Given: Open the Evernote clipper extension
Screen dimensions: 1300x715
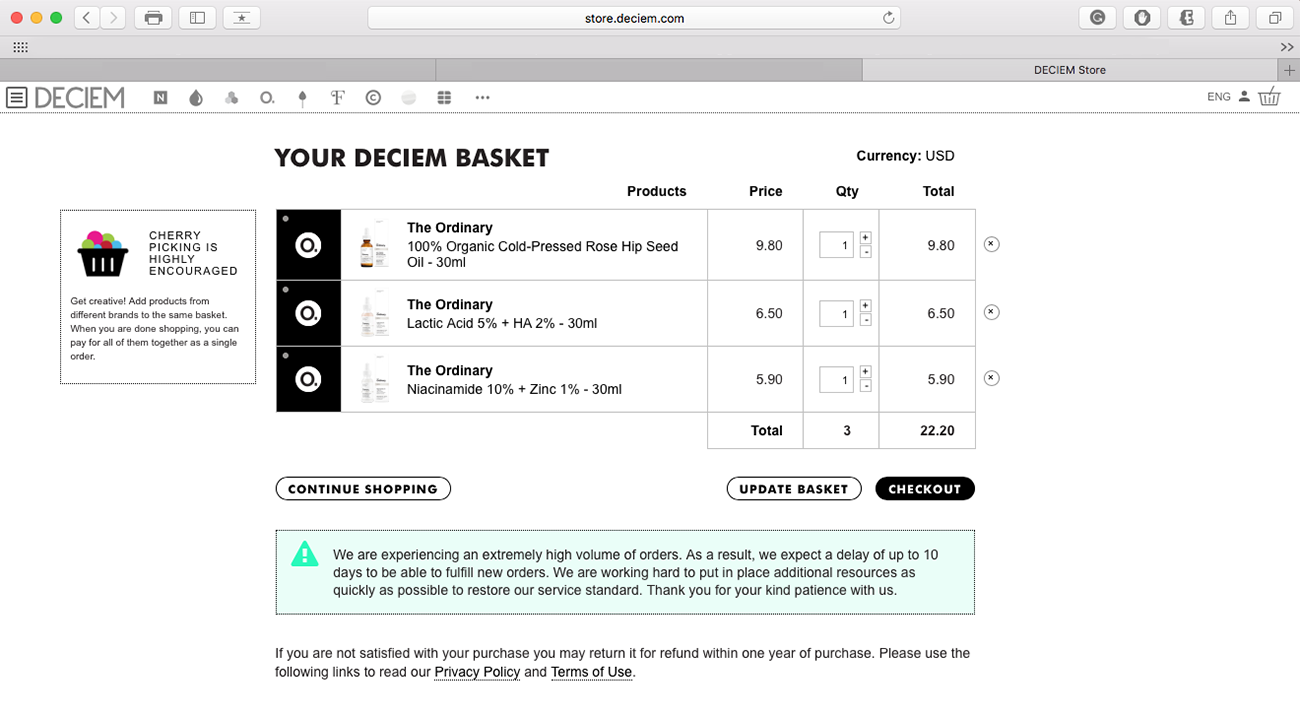Looking at the screenshot, I should 1186,18.
